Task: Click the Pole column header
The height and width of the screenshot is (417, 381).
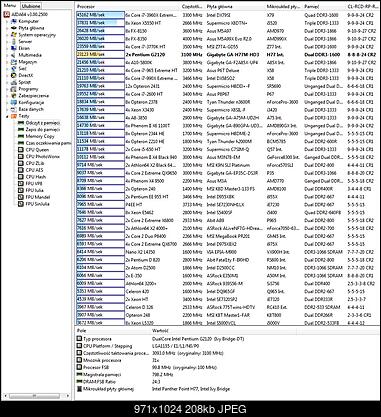Action: tap(113, 331)
